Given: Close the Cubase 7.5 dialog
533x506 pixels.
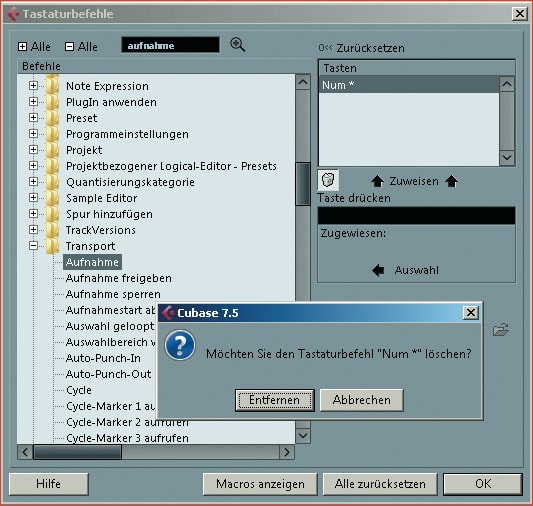Looking at the screenshot, I should pyautogui.click(x=471, y=313).
